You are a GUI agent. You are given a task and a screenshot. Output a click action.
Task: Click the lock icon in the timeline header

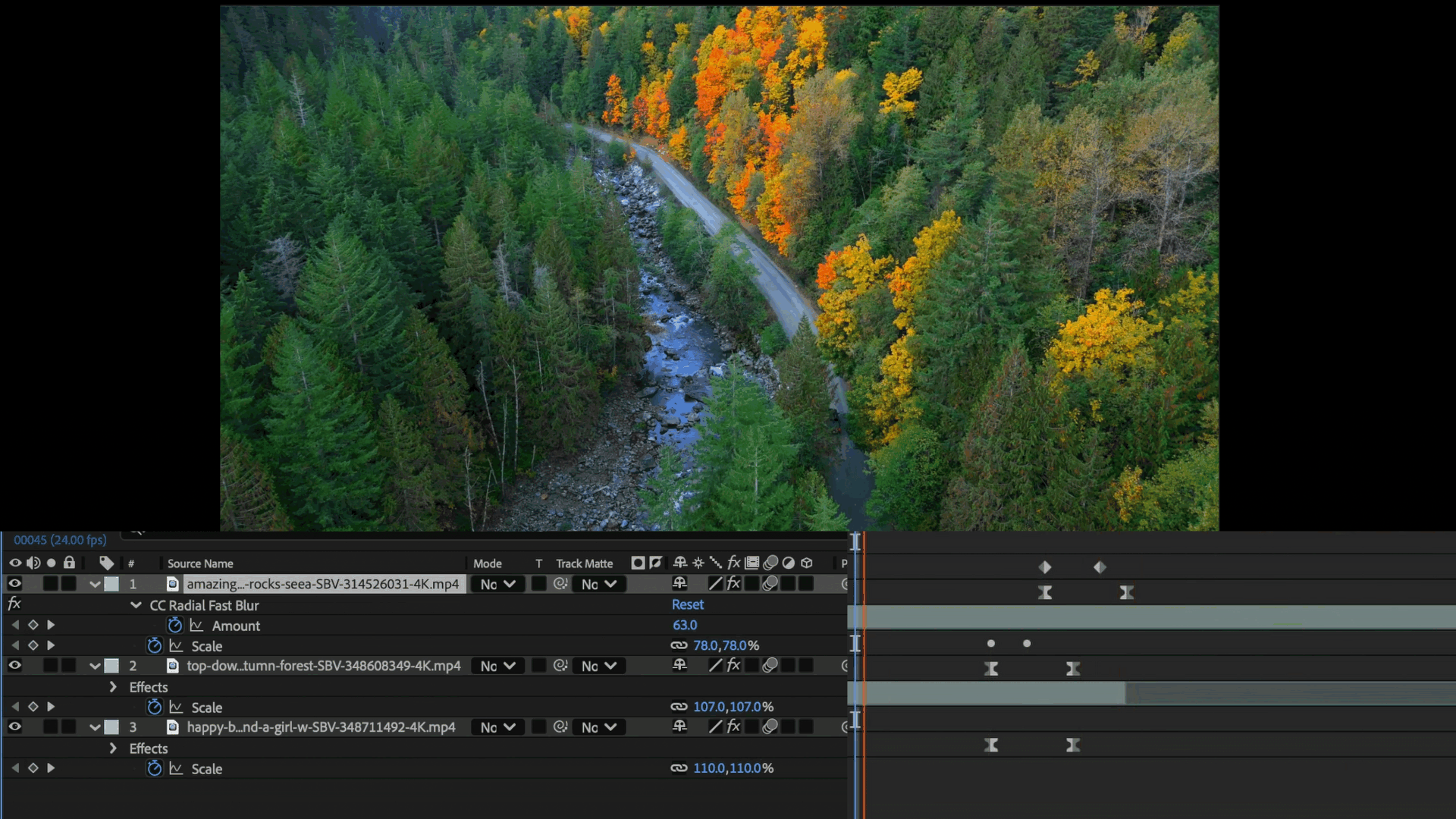(x=70, y=563)
